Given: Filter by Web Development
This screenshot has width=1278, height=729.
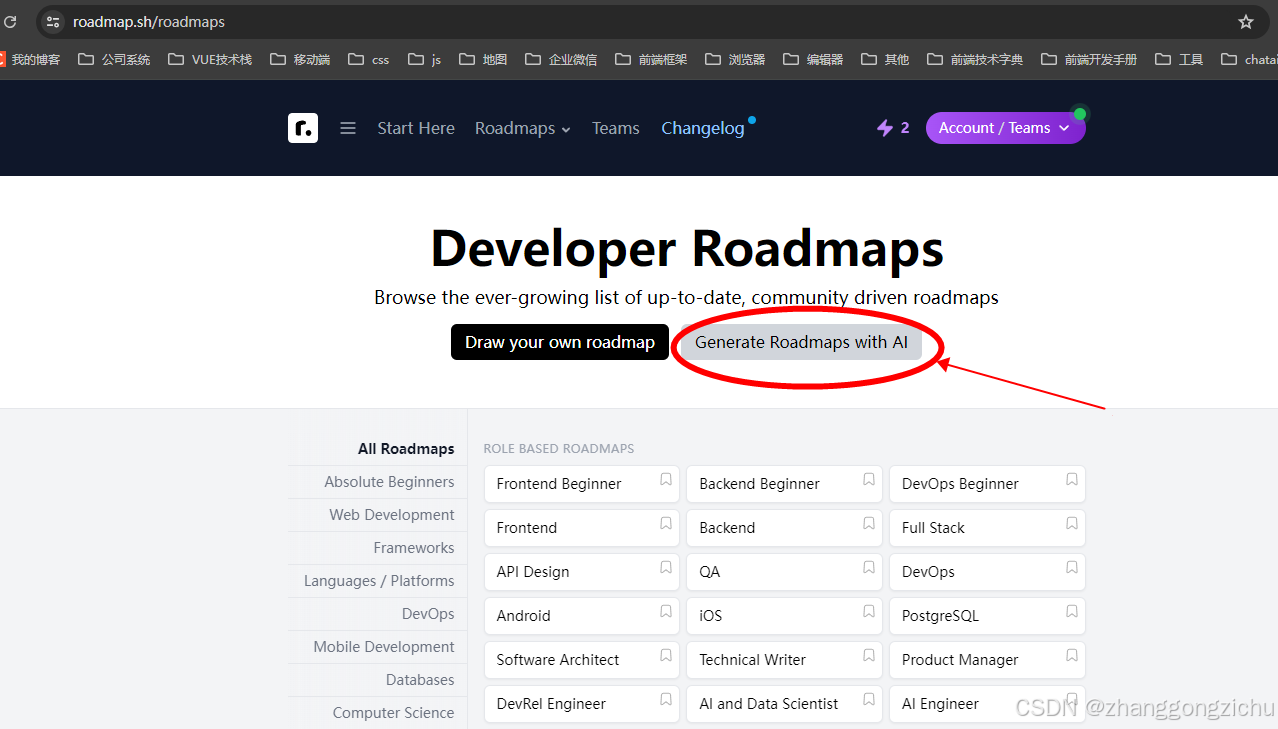Looking at the screenshot, I should click(392, 515).
